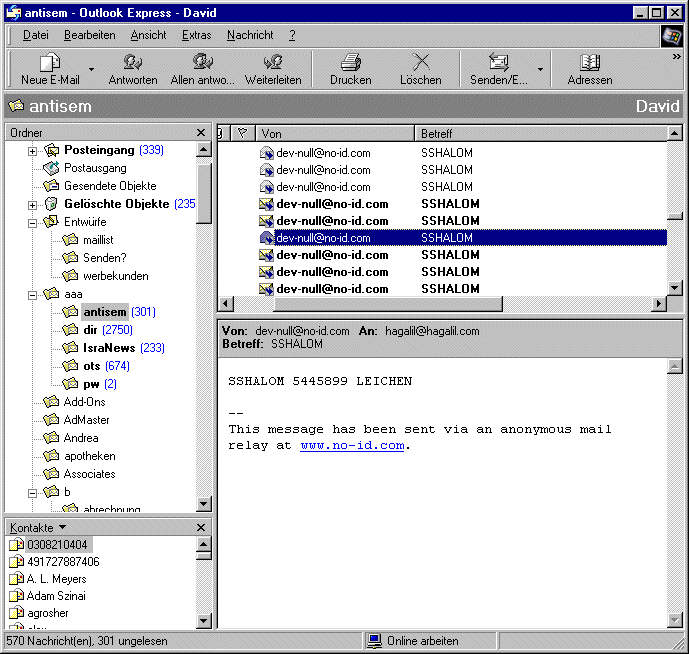Screen dimensions: 689x654
Task: Click the Senden/Empfangen icon
Action: [x=499, y=63]
